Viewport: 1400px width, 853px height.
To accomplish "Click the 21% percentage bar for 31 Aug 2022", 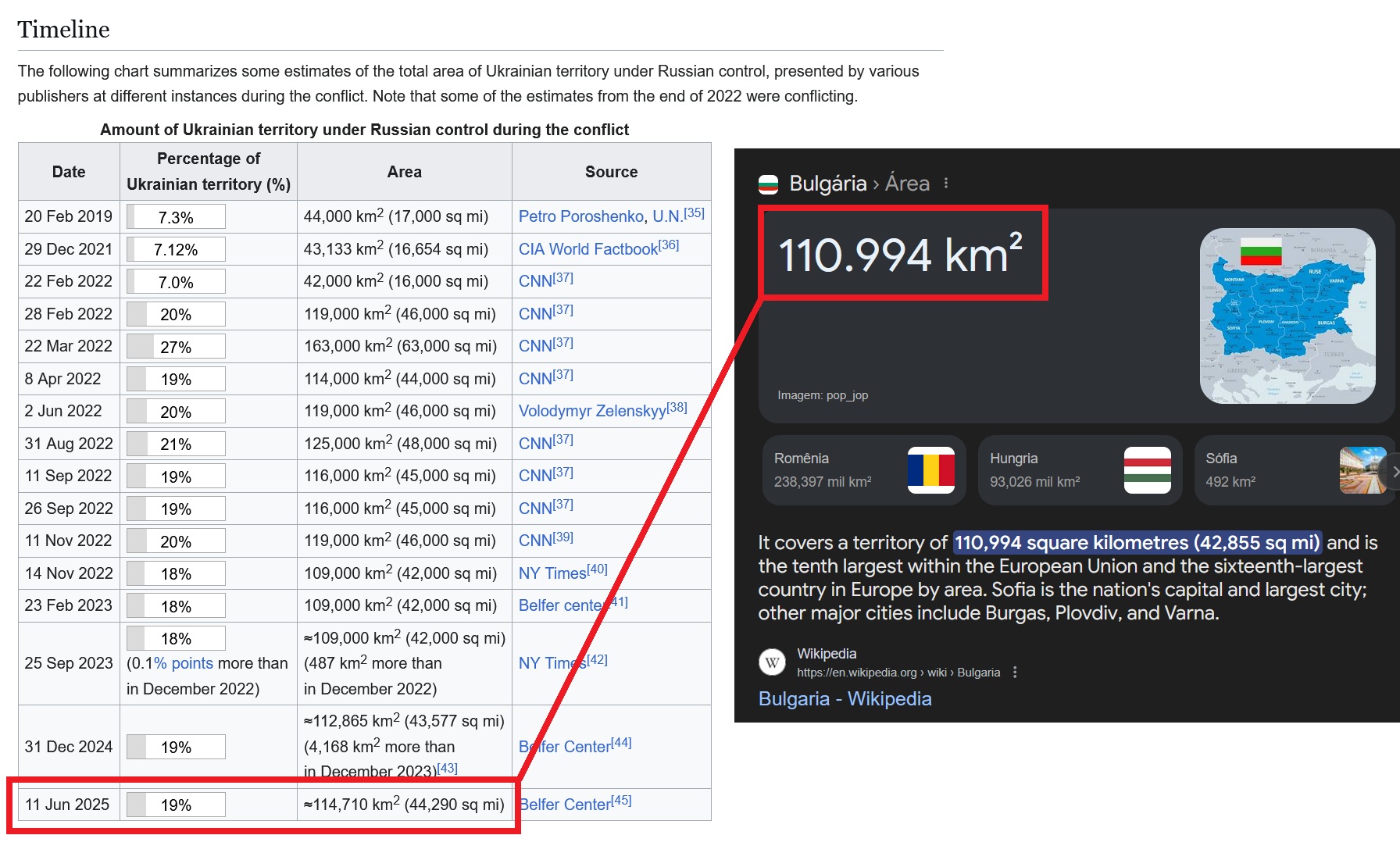I will (176, 444).
